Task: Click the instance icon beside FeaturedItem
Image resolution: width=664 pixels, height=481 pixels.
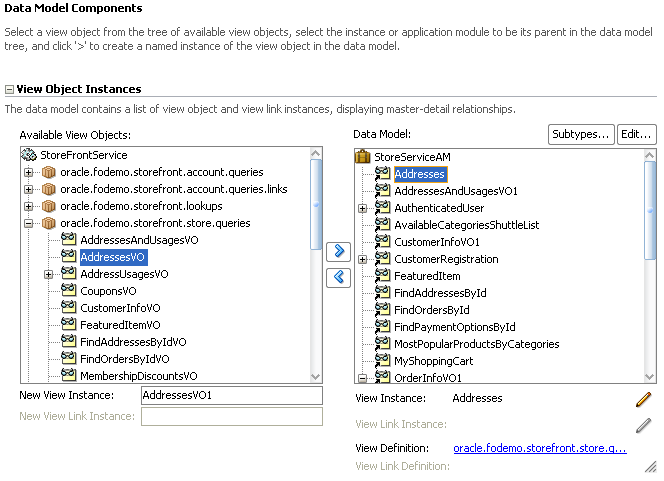Action: [382, 275]
